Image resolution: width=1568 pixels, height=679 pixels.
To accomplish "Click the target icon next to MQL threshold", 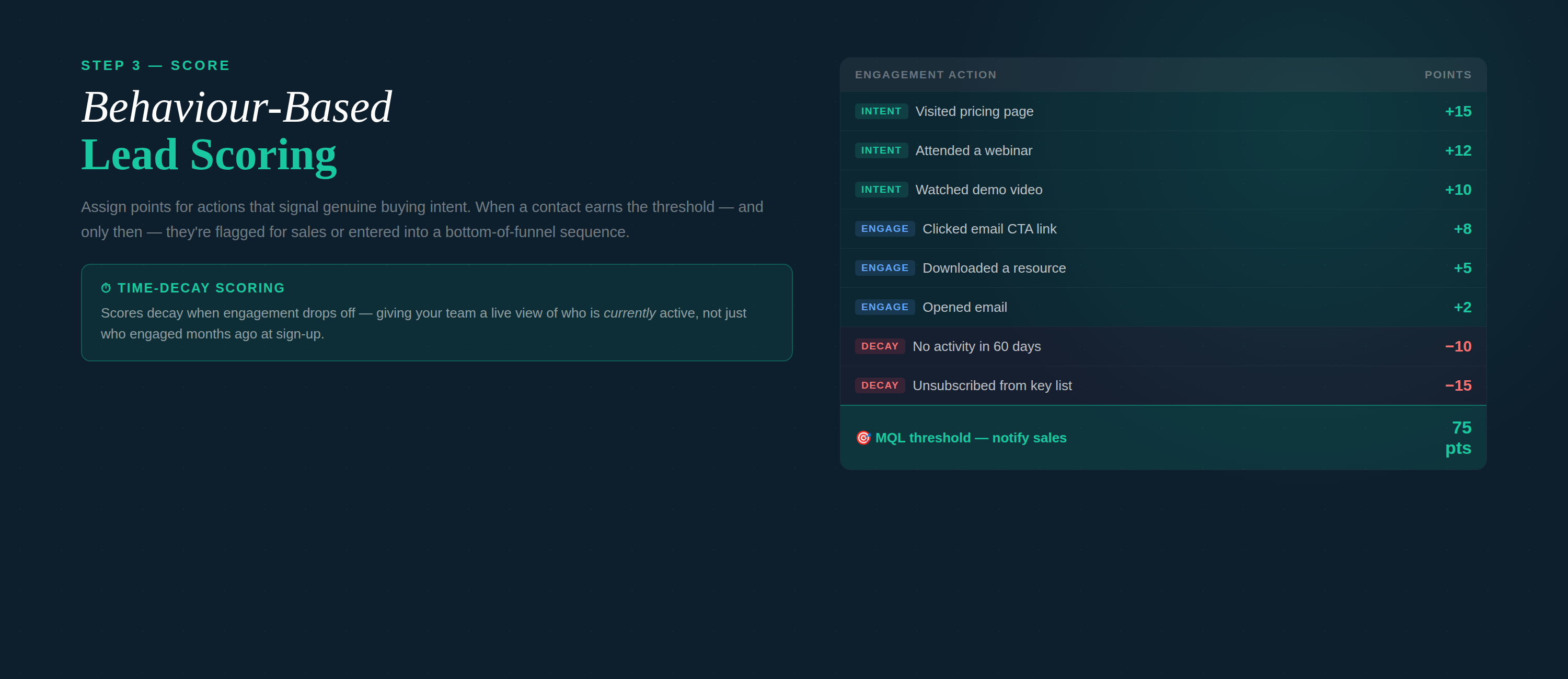I will click(863, 438).
